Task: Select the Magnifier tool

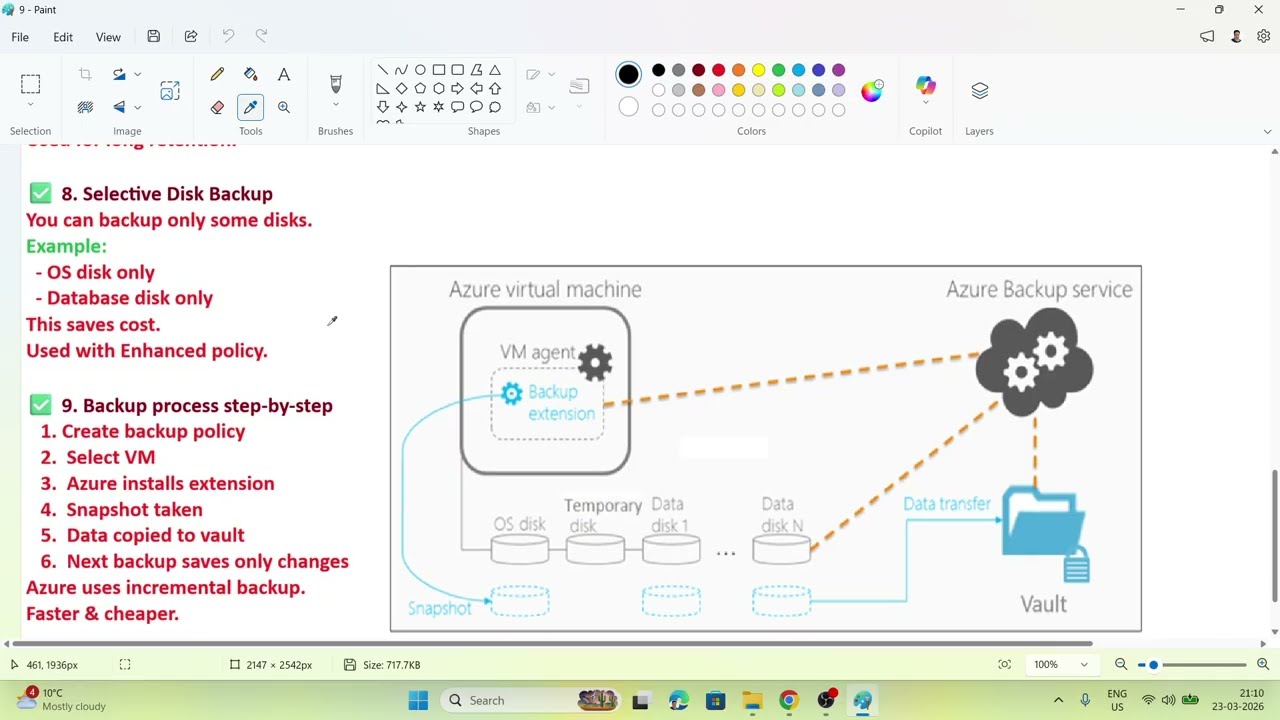Action: point(284,107)
